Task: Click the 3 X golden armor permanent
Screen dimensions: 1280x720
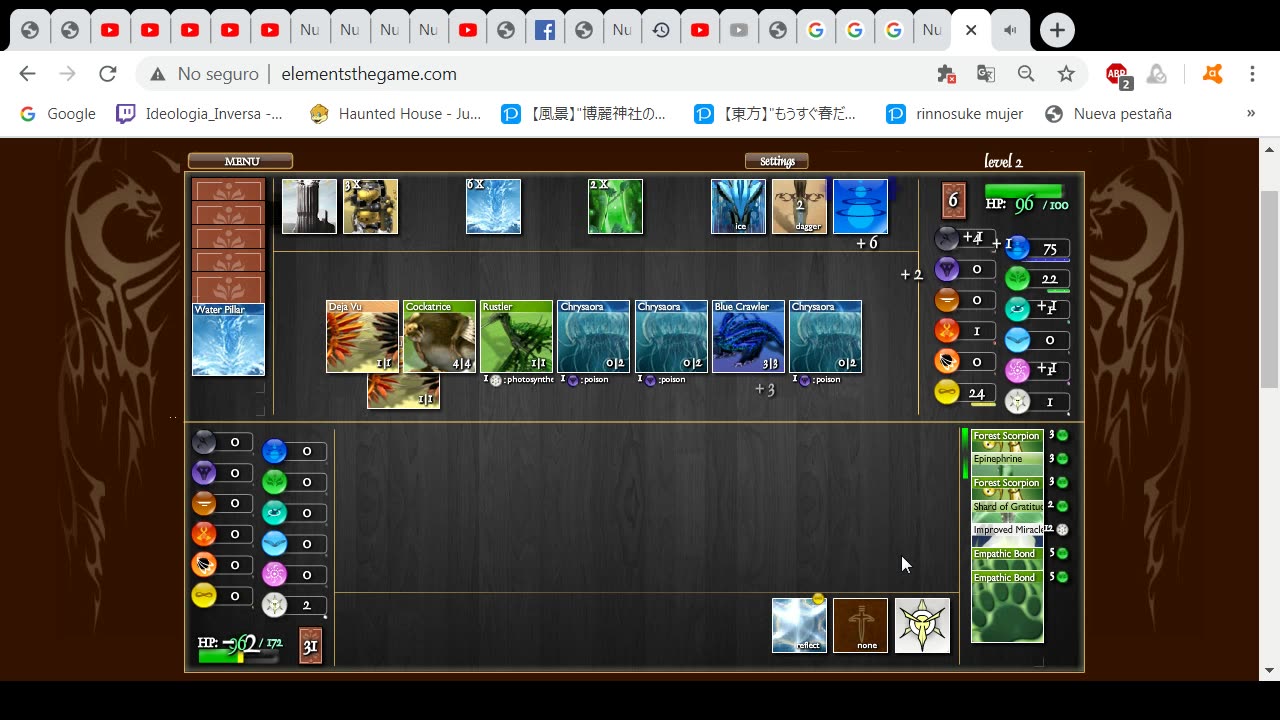Action: tap(370, 206)
